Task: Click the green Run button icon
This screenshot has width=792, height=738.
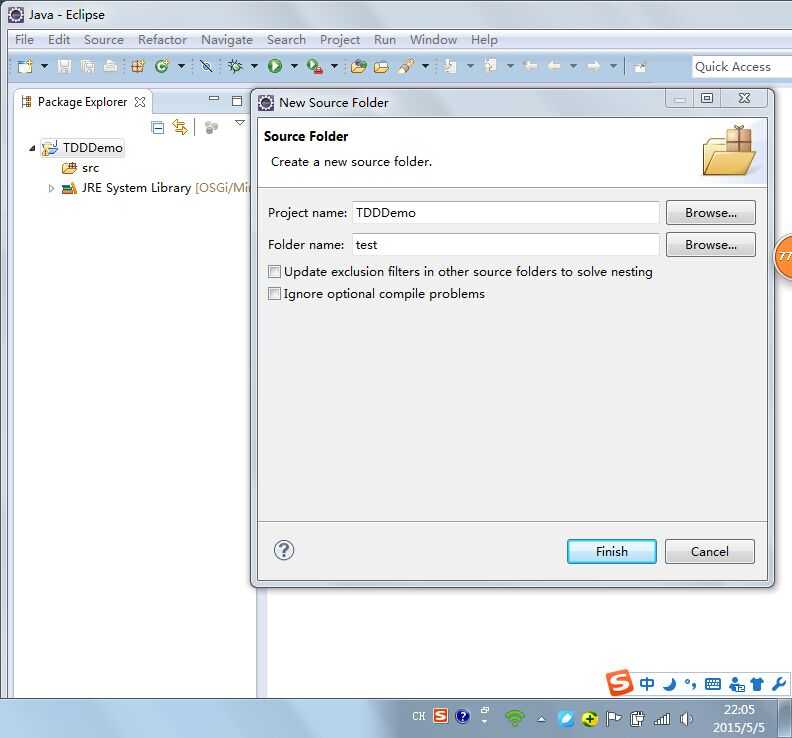Action: click(275, 66)
